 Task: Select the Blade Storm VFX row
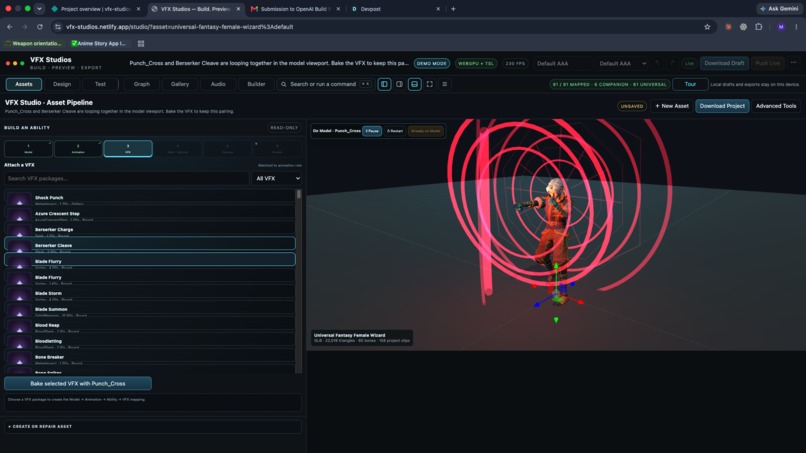pyautogui.click(x=150, y=294)
